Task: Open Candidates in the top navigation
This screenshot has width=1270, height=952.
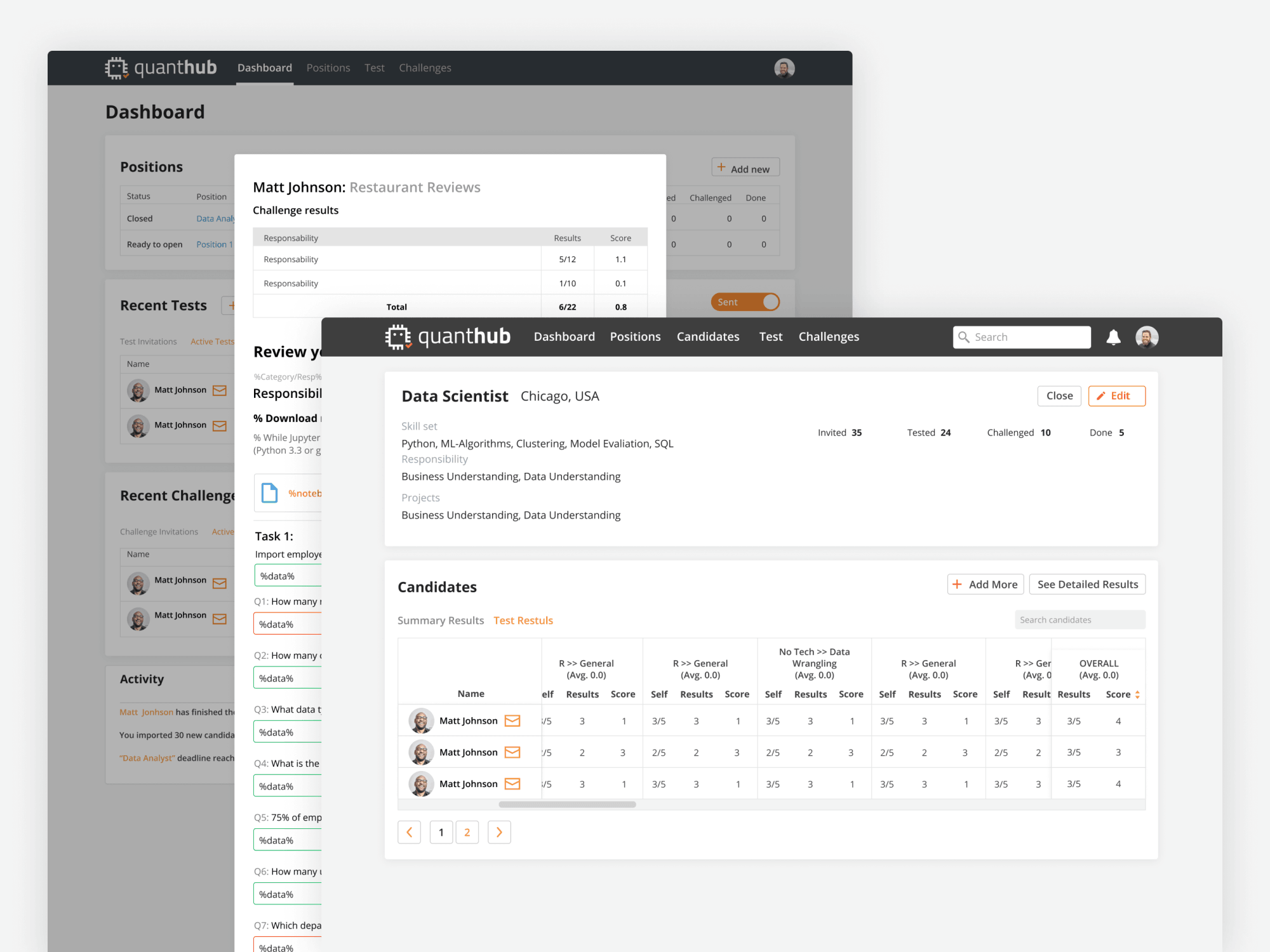Action: pos(708,336)
